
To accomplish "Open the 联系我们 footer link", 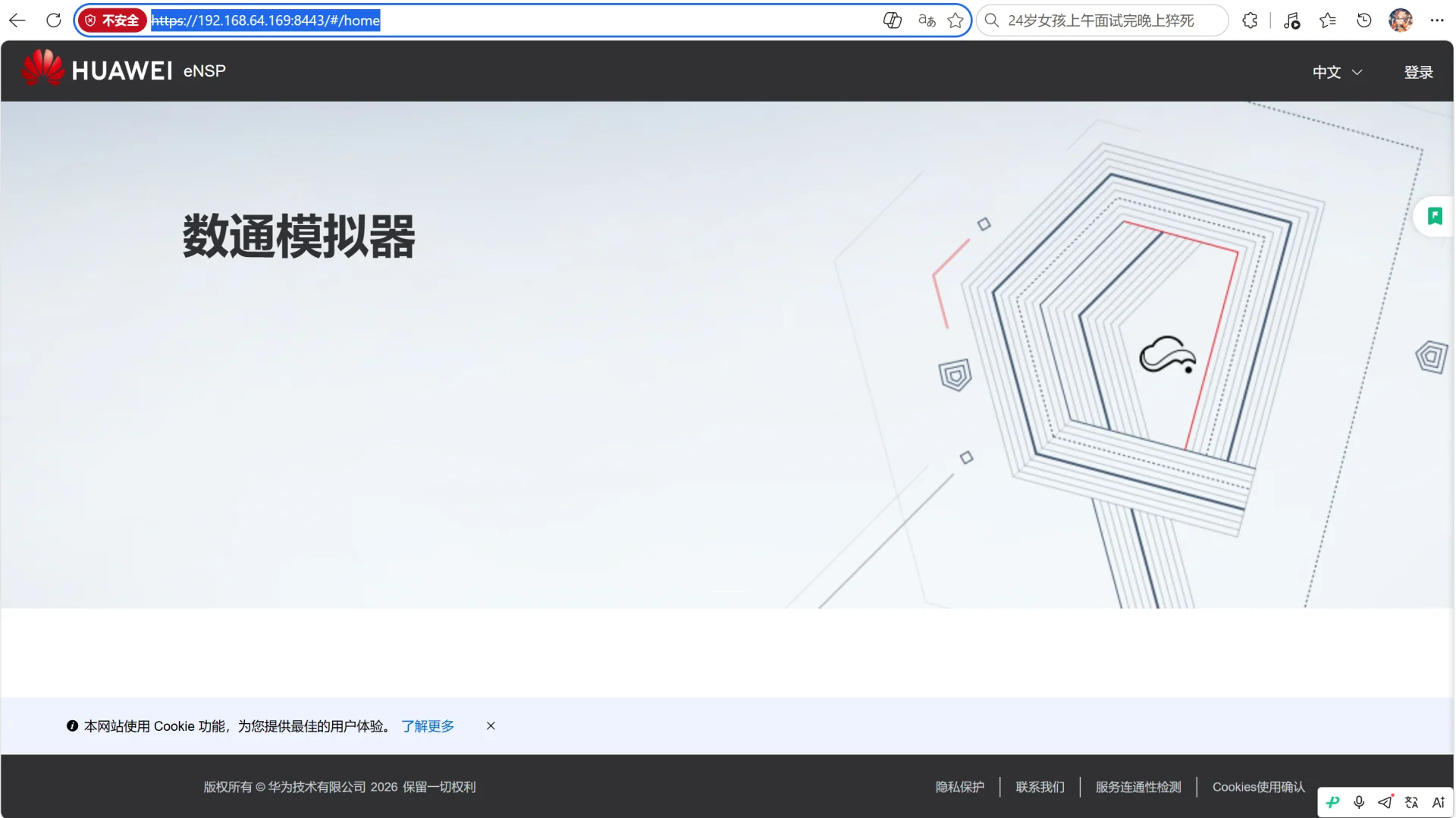I will [1040, 787].
